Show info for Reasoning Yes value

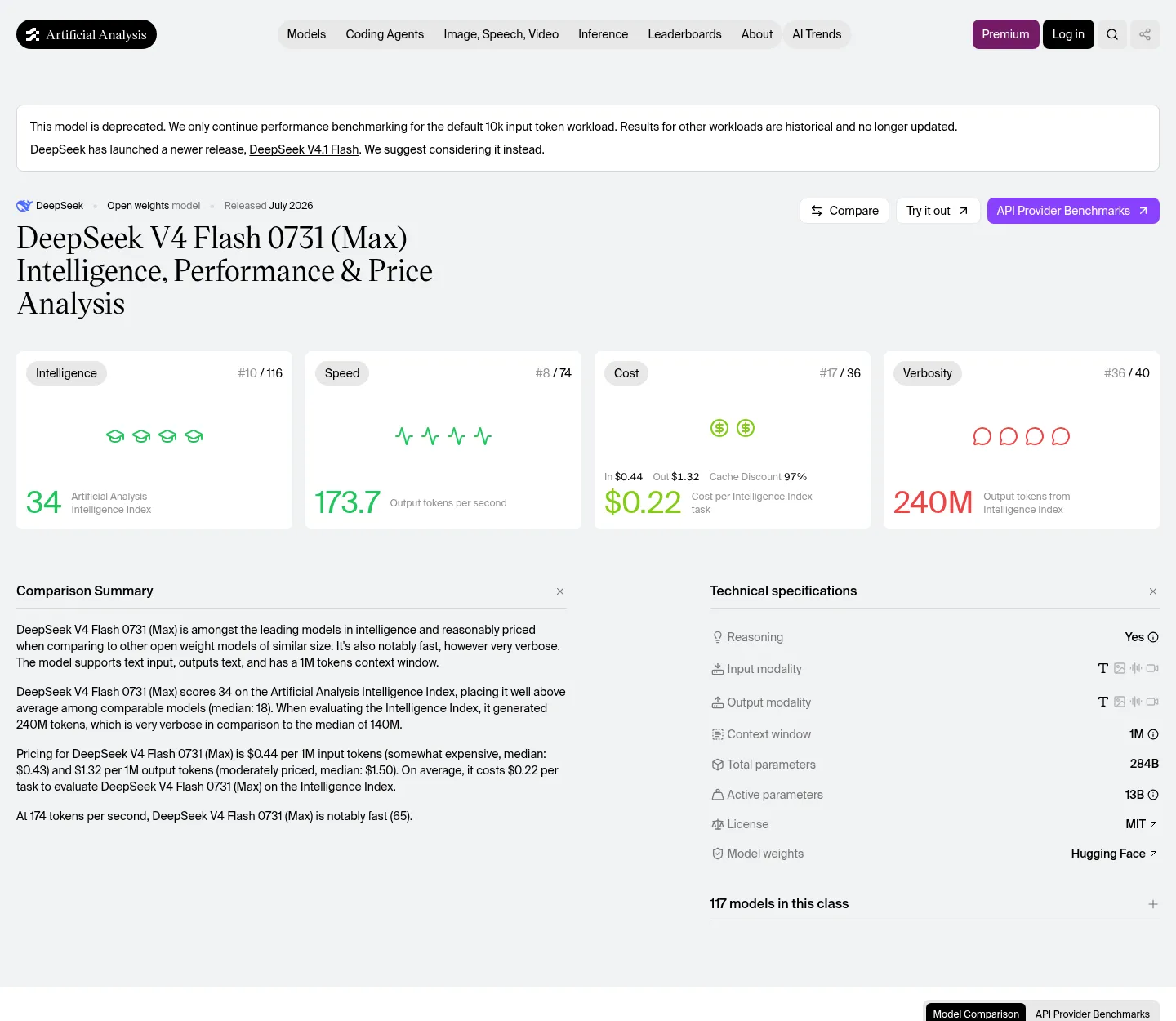1153,637
